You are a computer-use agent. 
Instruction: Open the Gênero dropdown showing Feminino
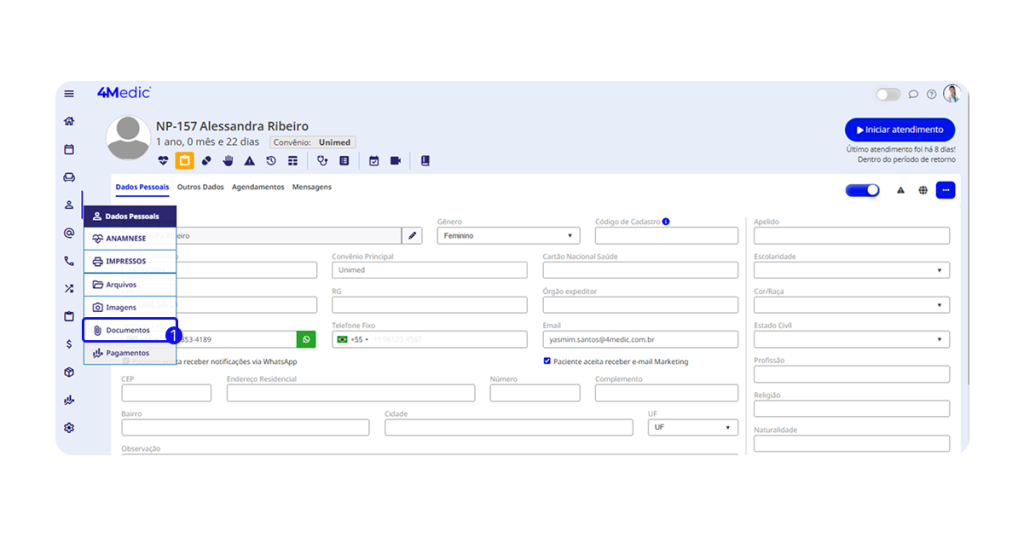[508, 236]
